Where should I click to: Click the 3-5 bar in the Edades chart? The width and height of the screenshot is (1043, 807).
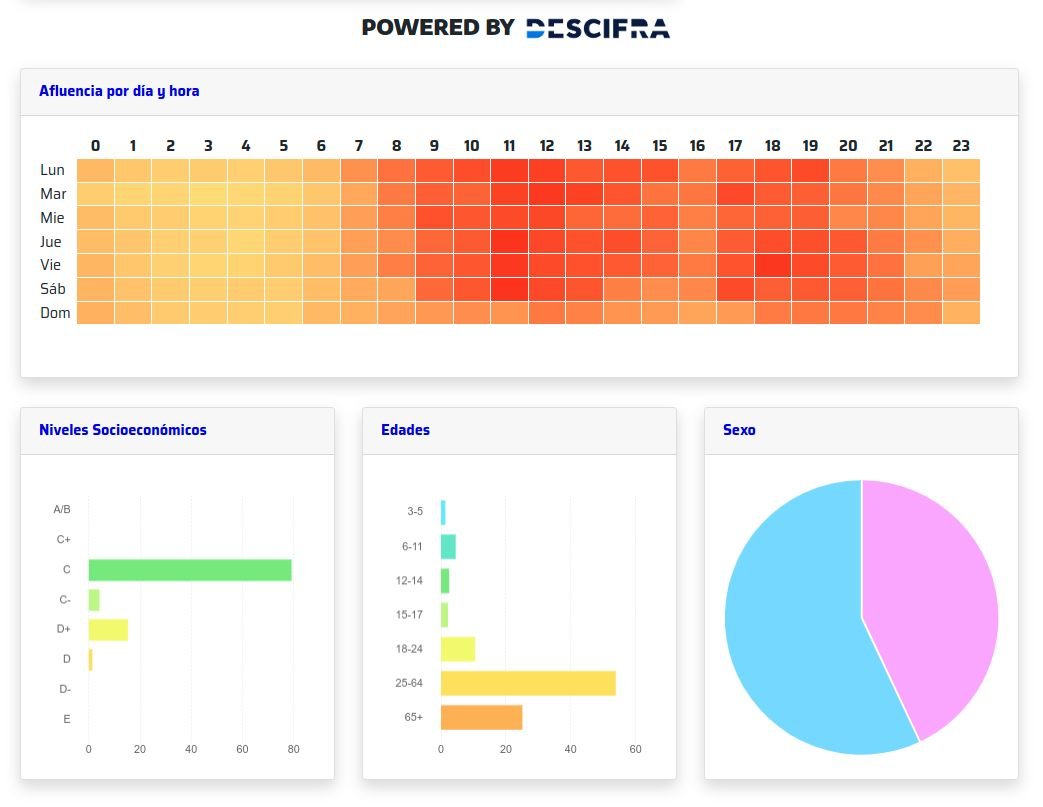(x=444, y=513)
